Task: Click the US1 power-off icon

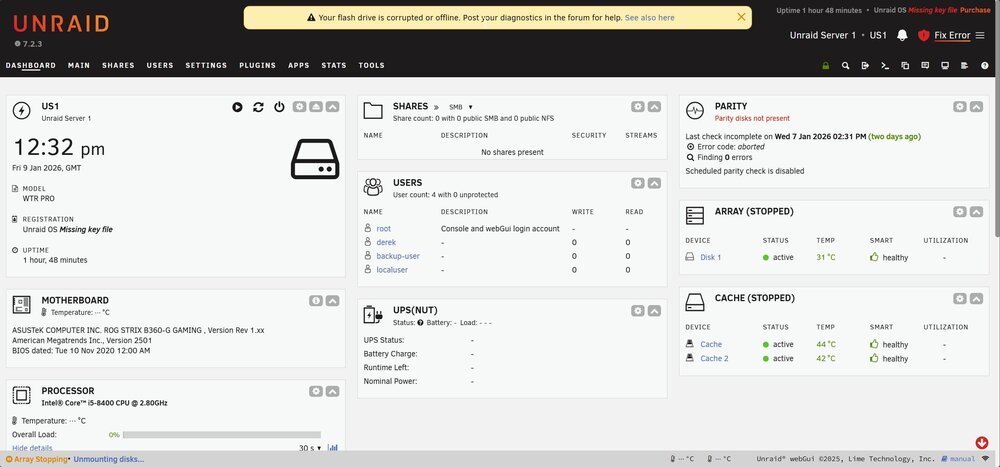Action: 279,107
